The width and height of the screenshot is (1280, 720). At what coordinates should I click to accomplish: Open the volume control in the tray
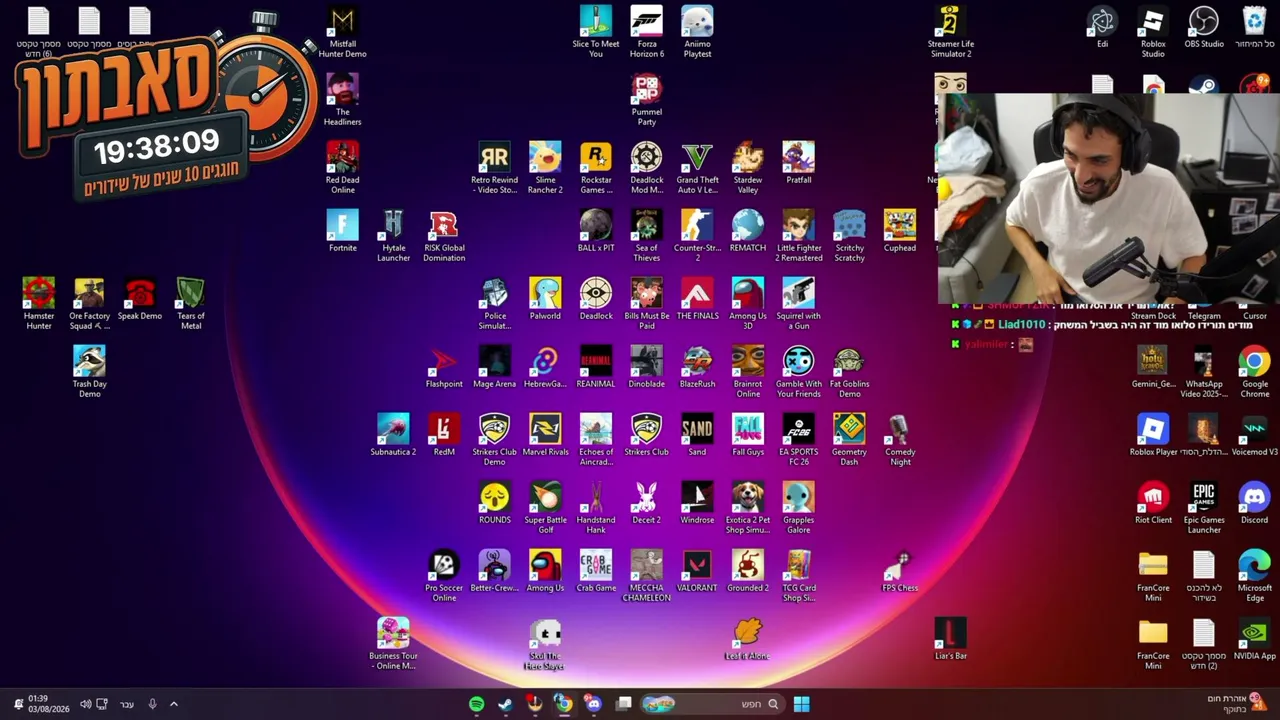coord(85,704)
